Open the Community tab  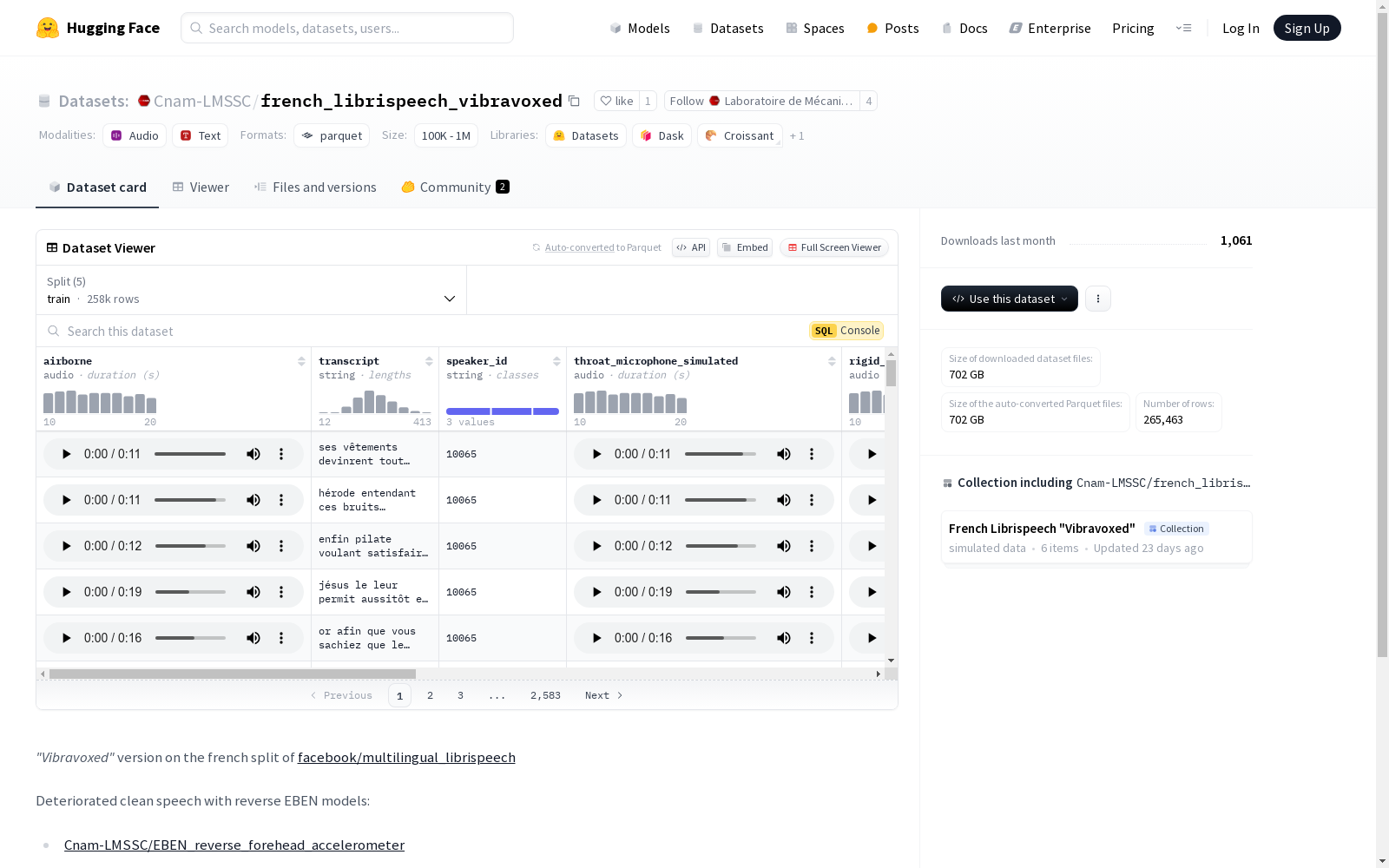coord(455,187)
